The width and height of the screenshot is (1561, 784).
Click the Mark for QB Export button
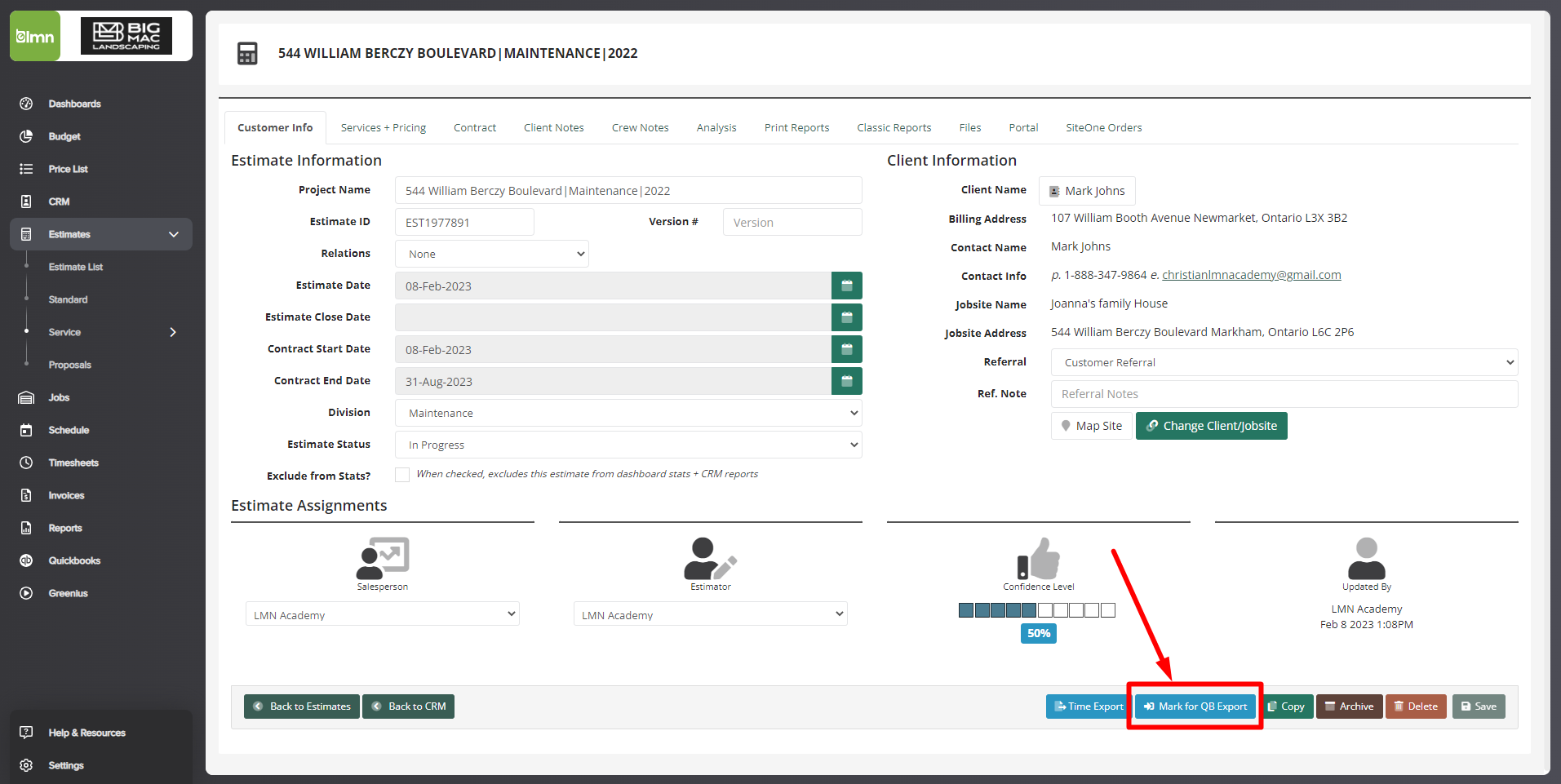click(x=1195, y=706)
